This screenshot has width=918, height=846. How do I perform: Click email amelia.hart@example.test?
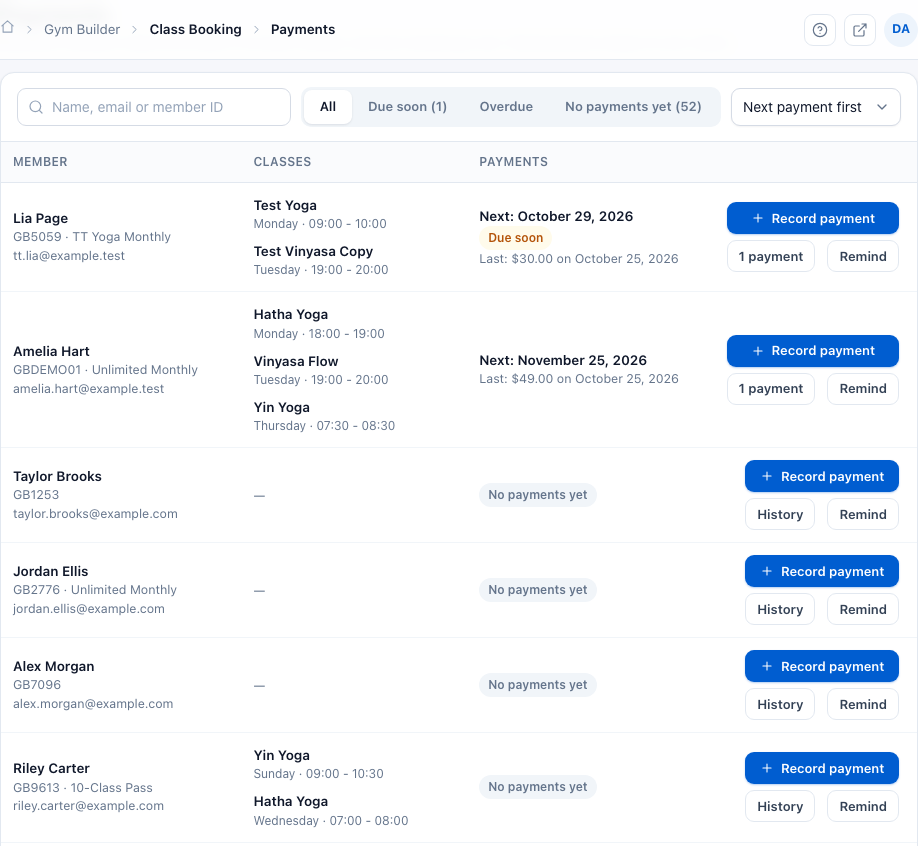click(x=88, y=389)
